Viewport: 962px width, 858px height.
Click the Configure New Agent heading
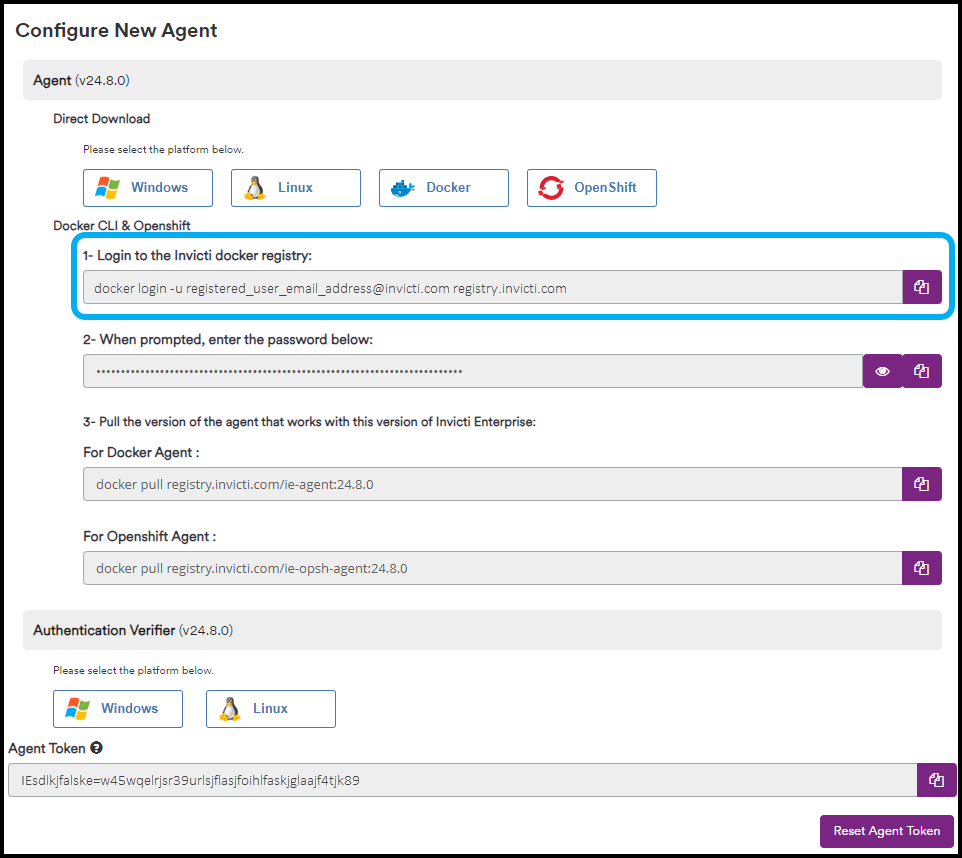click(116, 30)
